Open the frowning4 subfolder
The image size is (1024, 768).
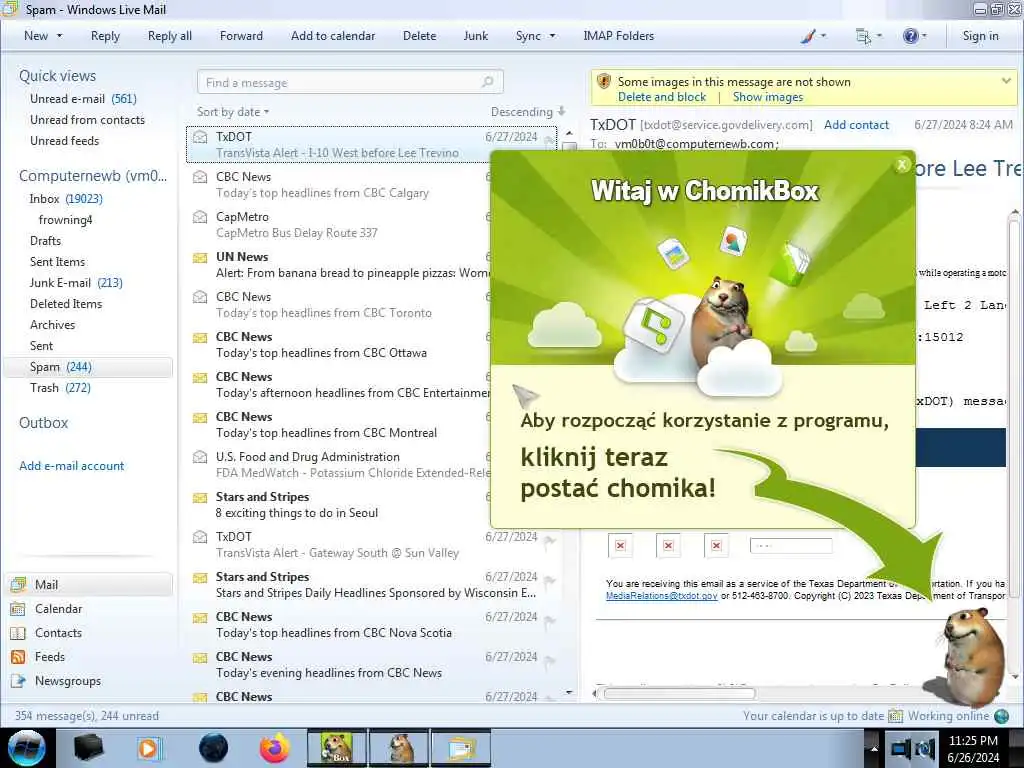[x=65, y=219]
